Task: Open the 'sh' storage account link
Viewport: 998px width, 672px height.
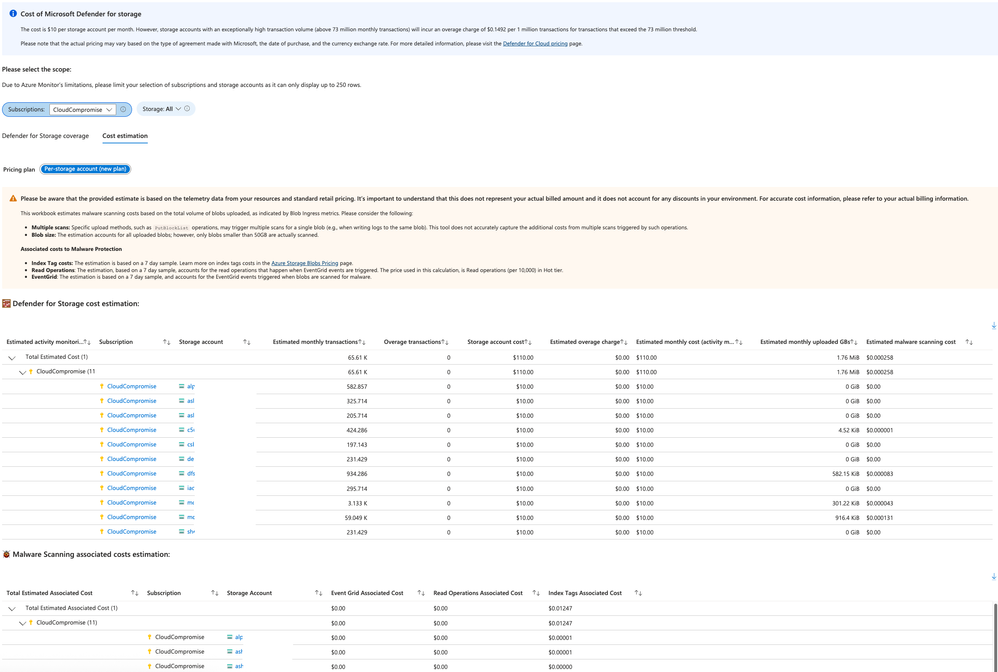Action: click(191, 531)
